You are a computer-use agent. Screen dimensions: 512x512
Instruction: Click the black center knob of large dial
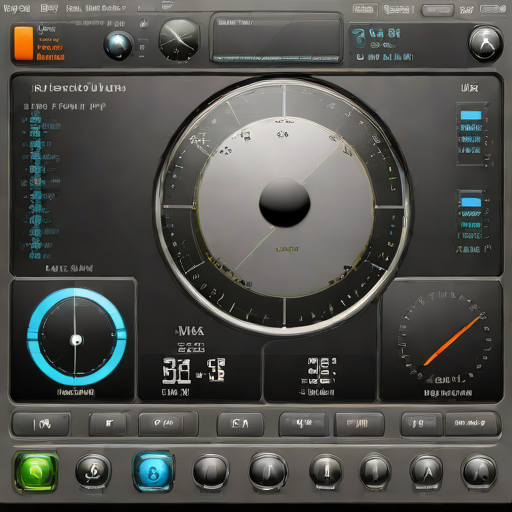click(x=284, y=203)
